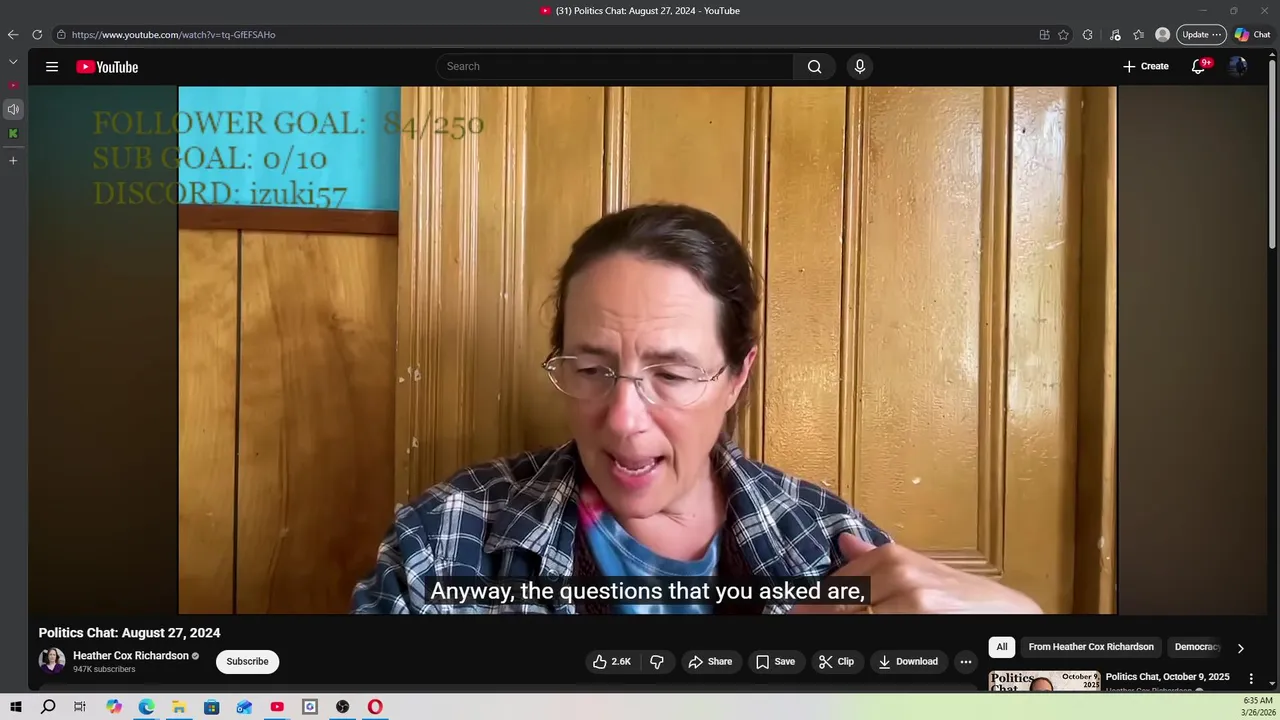Select the All filter chip

tap(1001, 647)
